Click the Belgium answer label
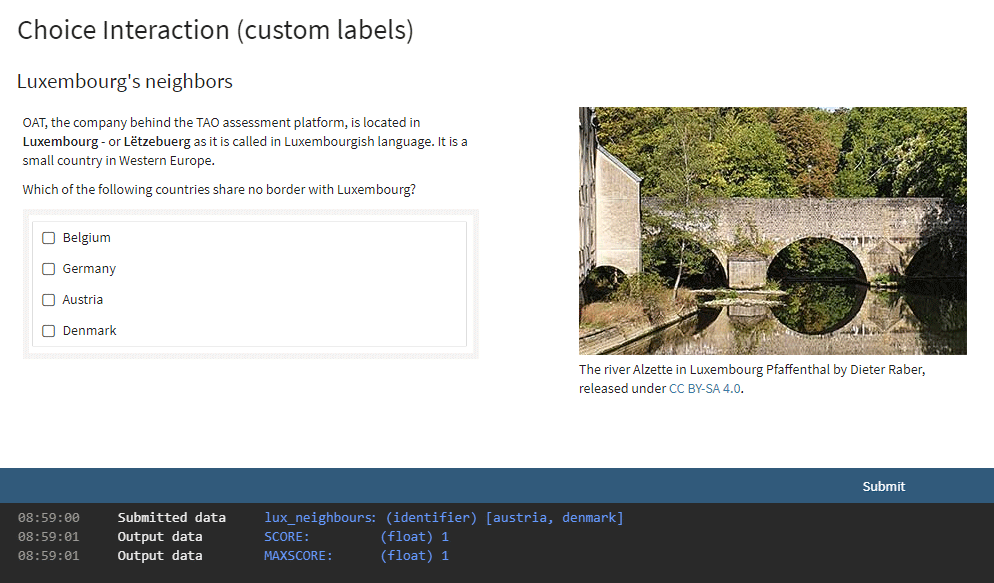Viewport: 994px width, 583px height. coord(86,238)
